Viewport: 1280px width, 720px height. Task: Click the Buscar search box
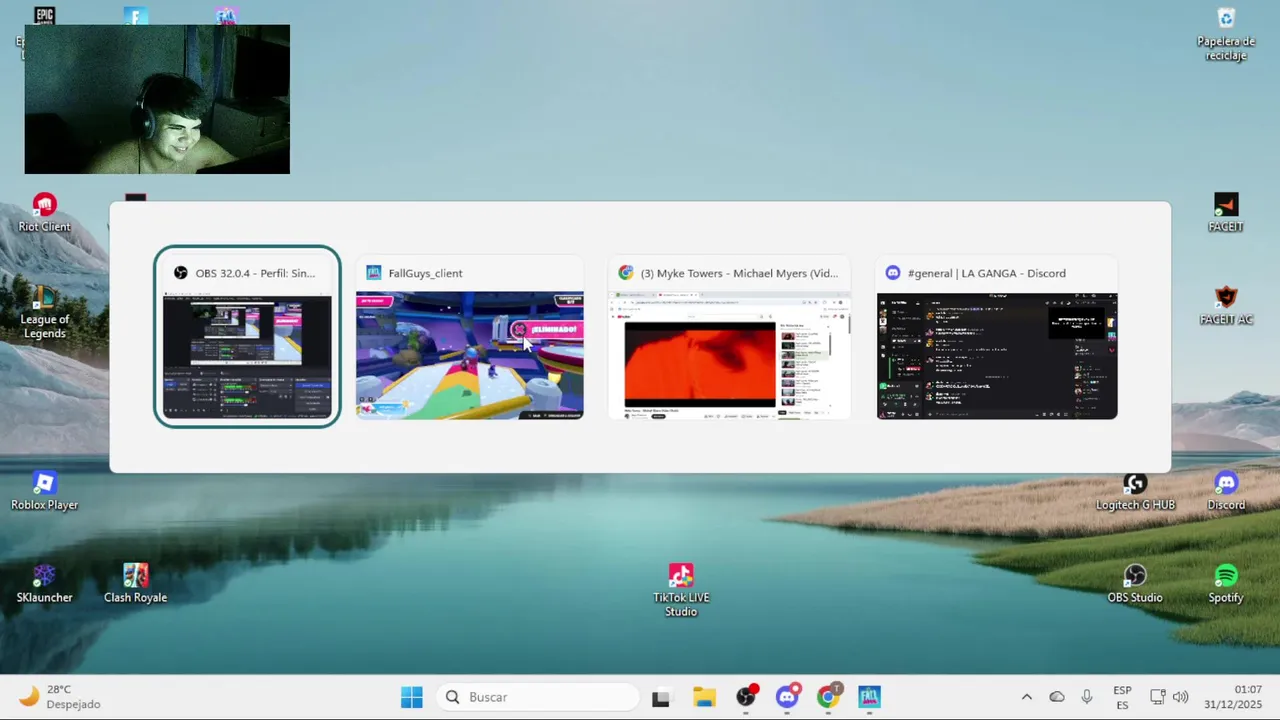tap(538, 697)
